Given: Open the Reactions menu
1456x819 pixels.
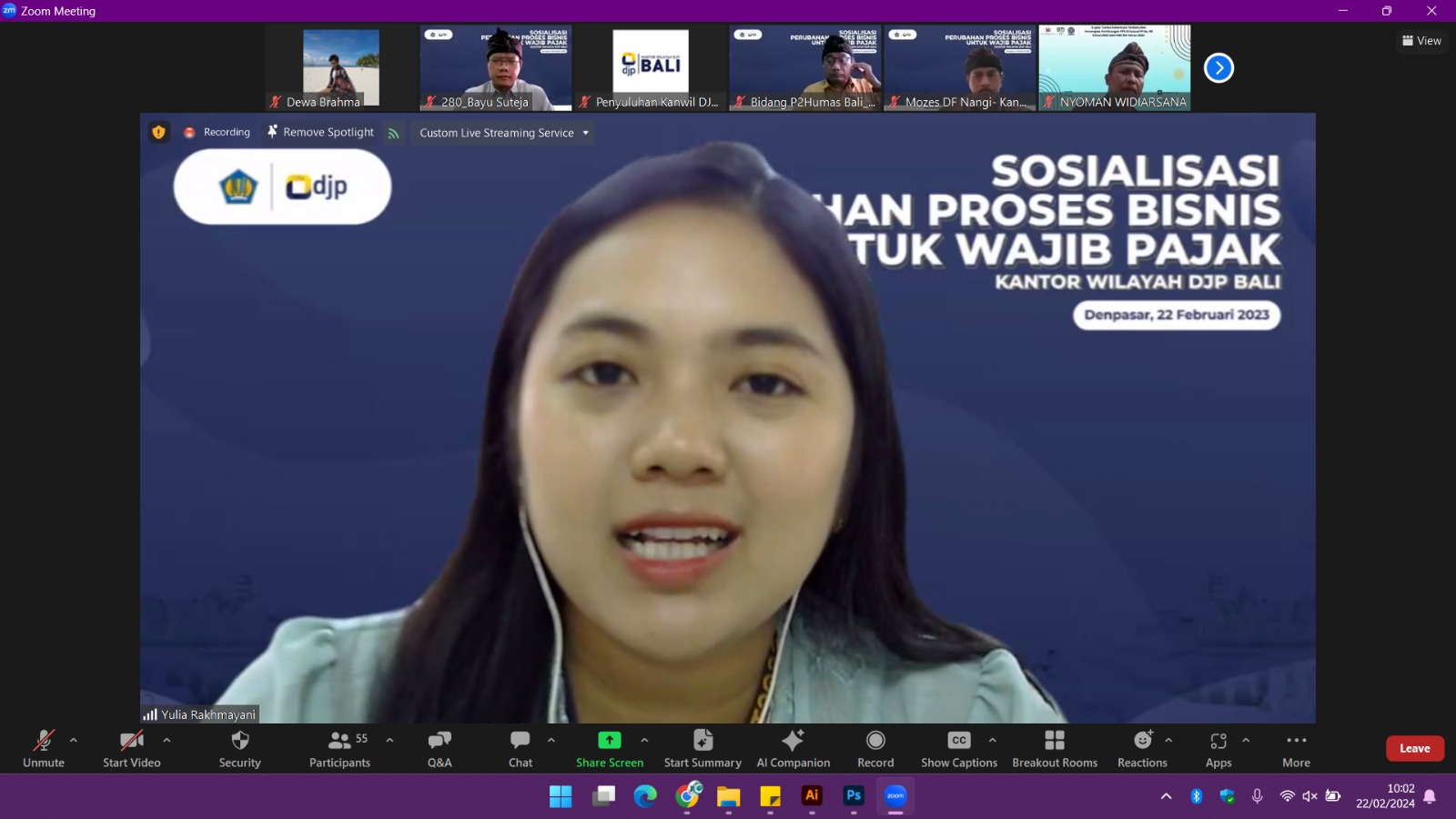Looking at the screenshot, I should [1142, 748].
